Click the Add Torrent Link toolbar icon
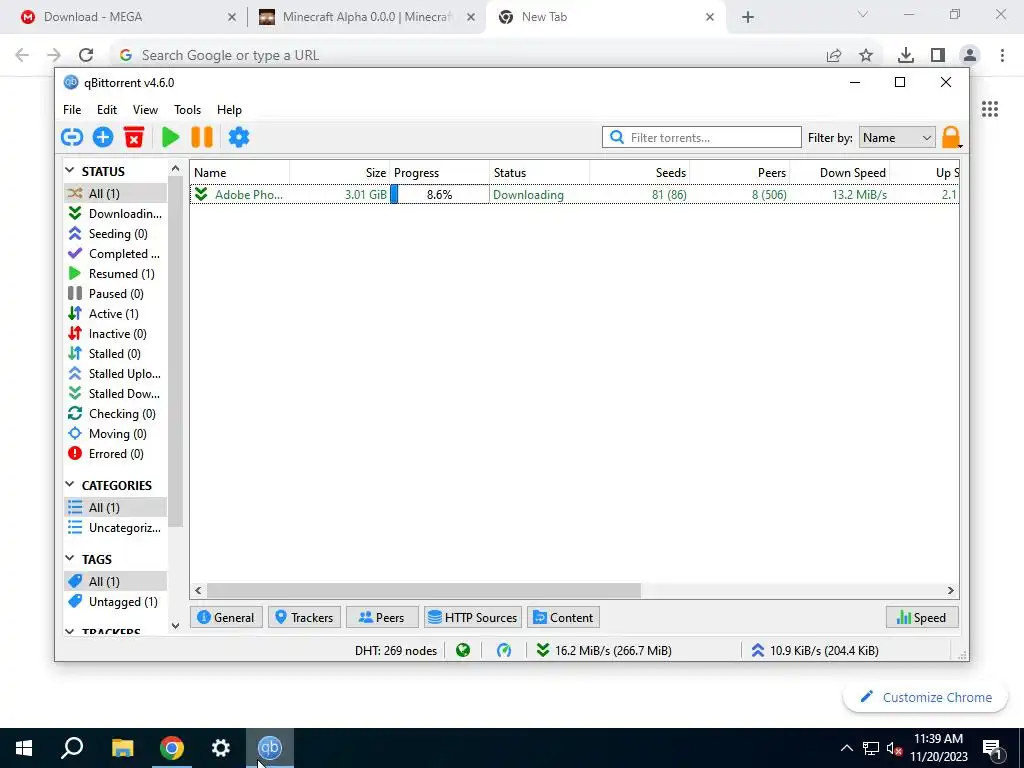 72,137
